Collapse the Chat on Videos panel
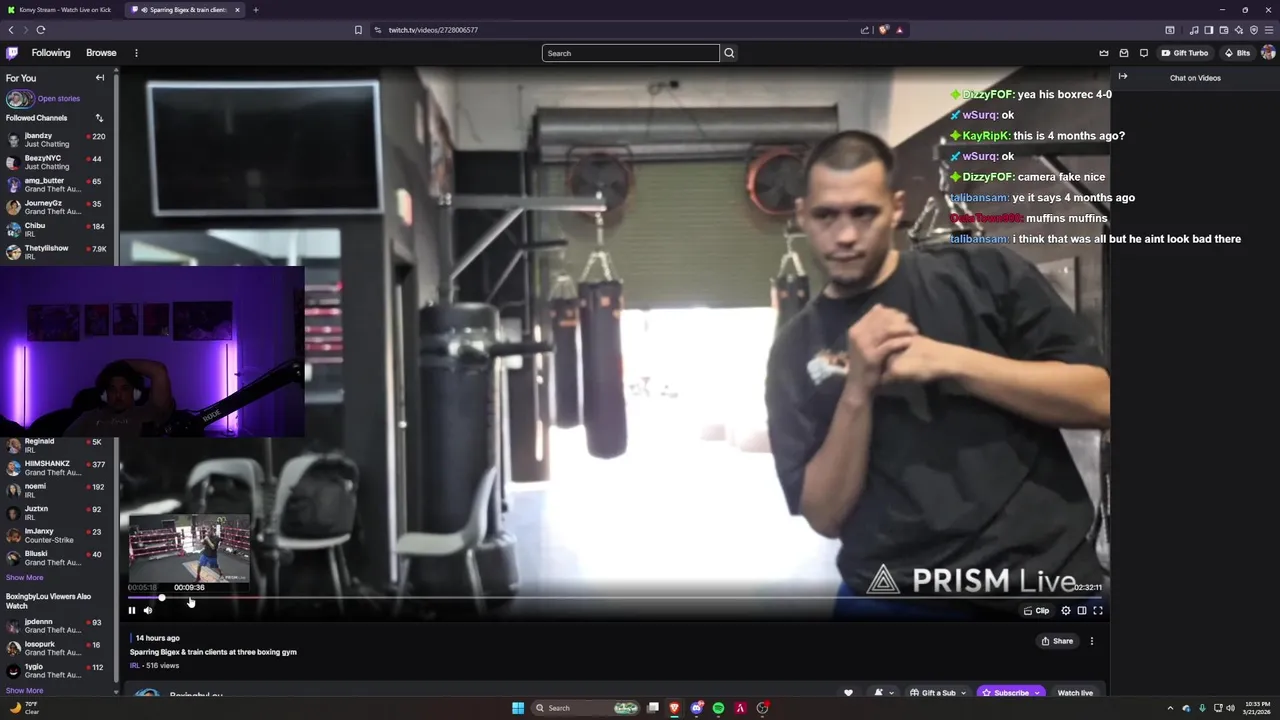This screenshot has width=1280, height=720. pos(1123,77)
